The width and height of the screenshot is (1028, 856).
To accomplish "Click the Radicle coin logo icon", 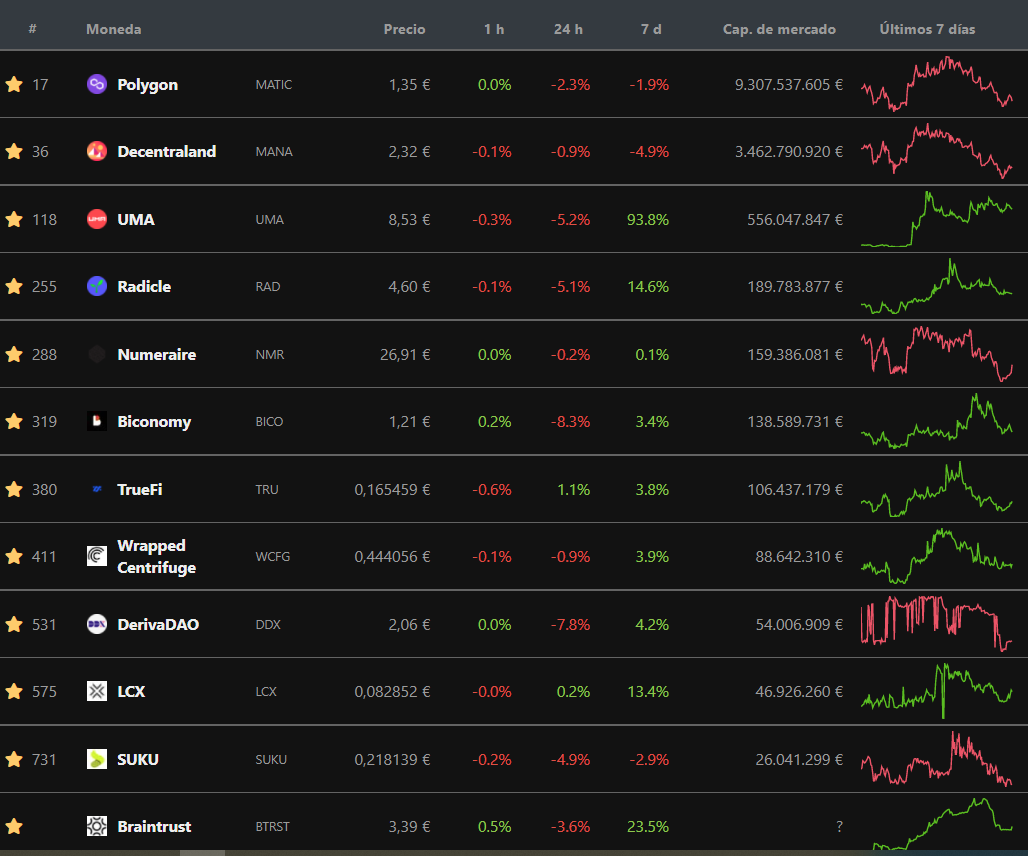I will click(97, 287).
